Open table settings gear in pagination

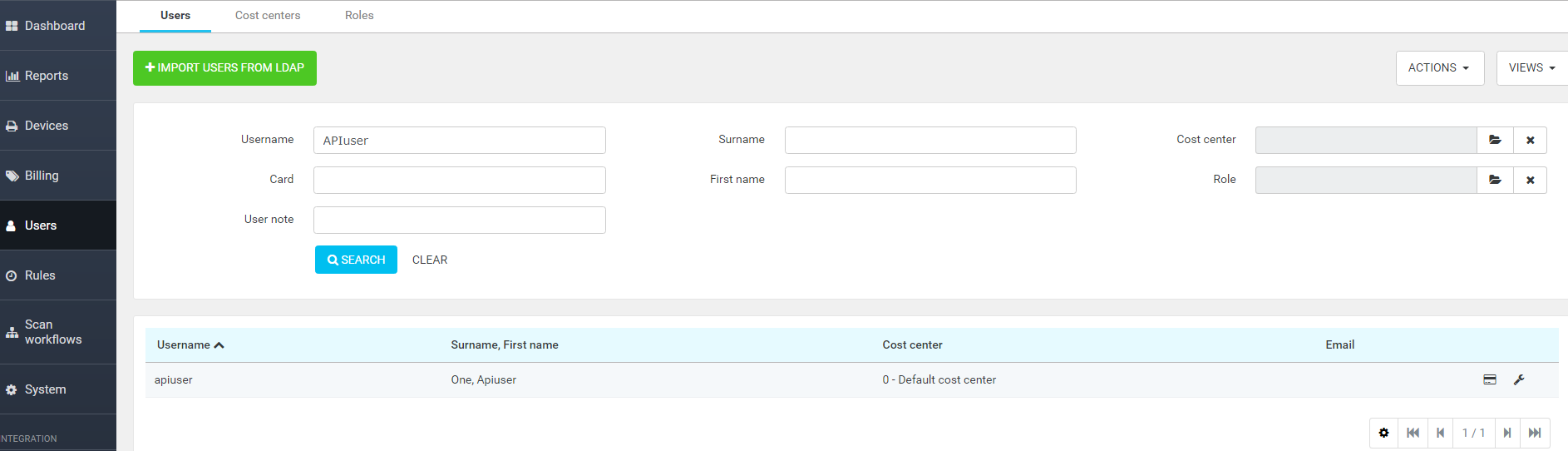point(1383,433)
